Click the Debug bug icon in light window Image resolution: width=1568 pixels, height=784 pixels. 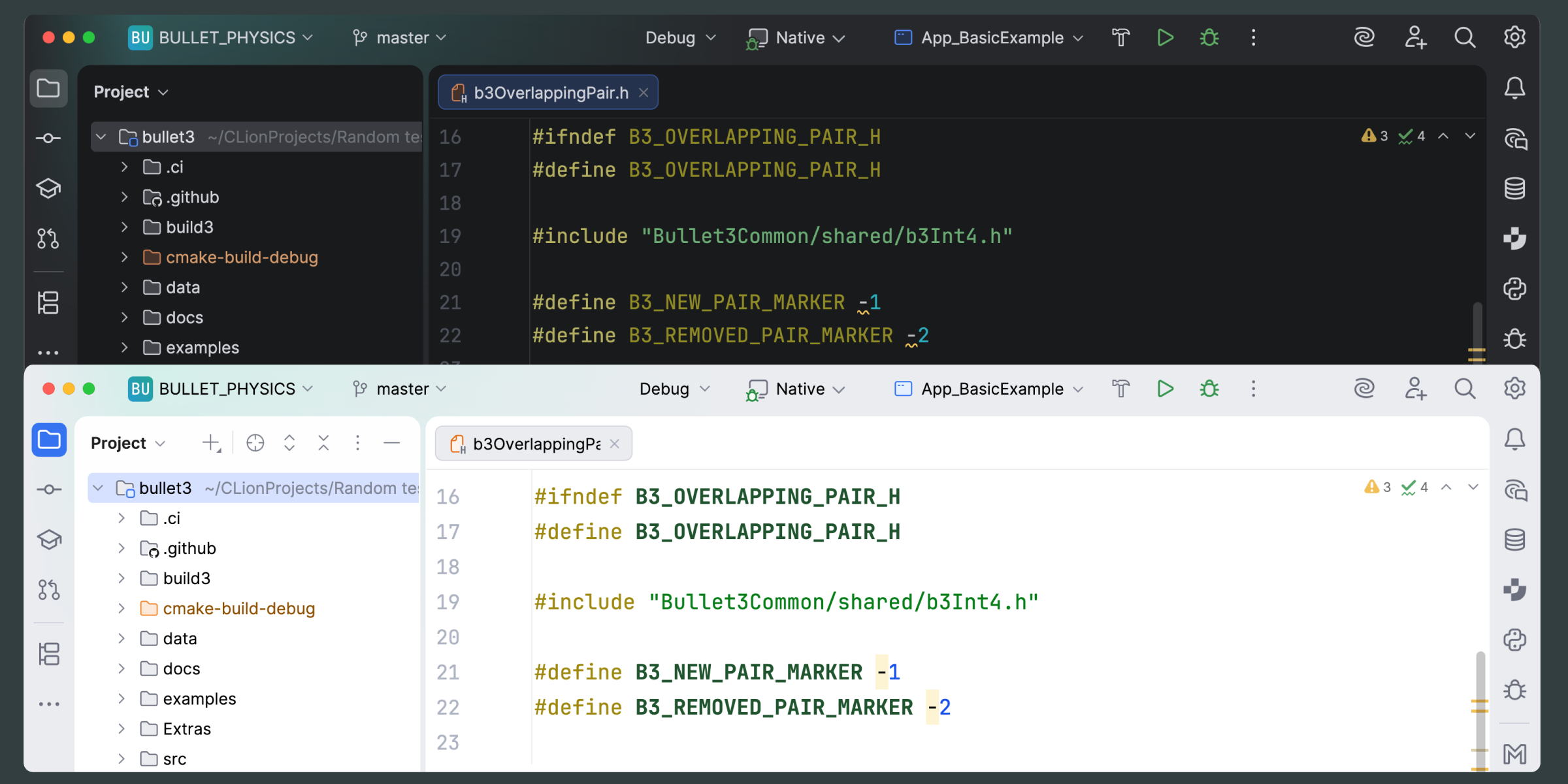(x=1209, y=389)
